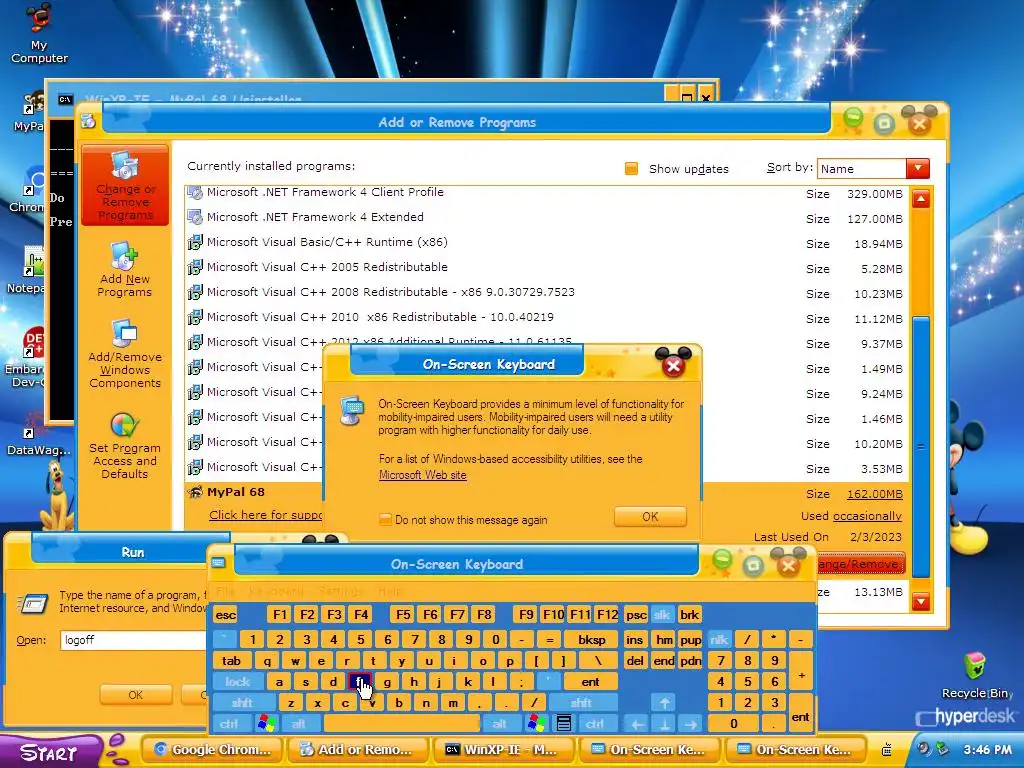
Task: Click the right arrow key on On-Screen Keyboard
Action: point(690,724)
